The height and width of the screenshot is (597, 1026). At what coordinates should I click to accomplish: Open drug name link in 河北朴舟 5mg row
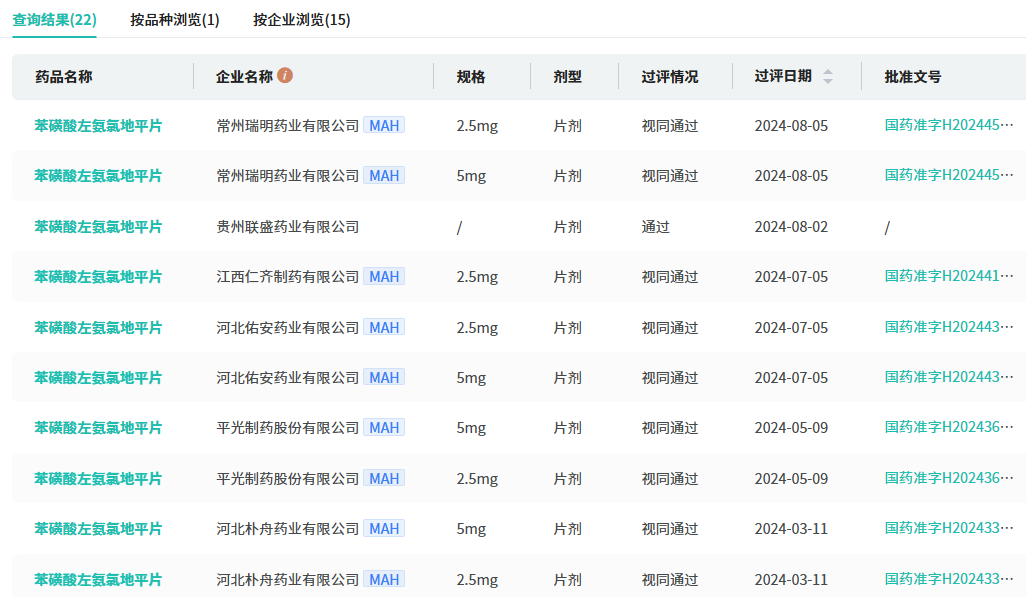98,529
